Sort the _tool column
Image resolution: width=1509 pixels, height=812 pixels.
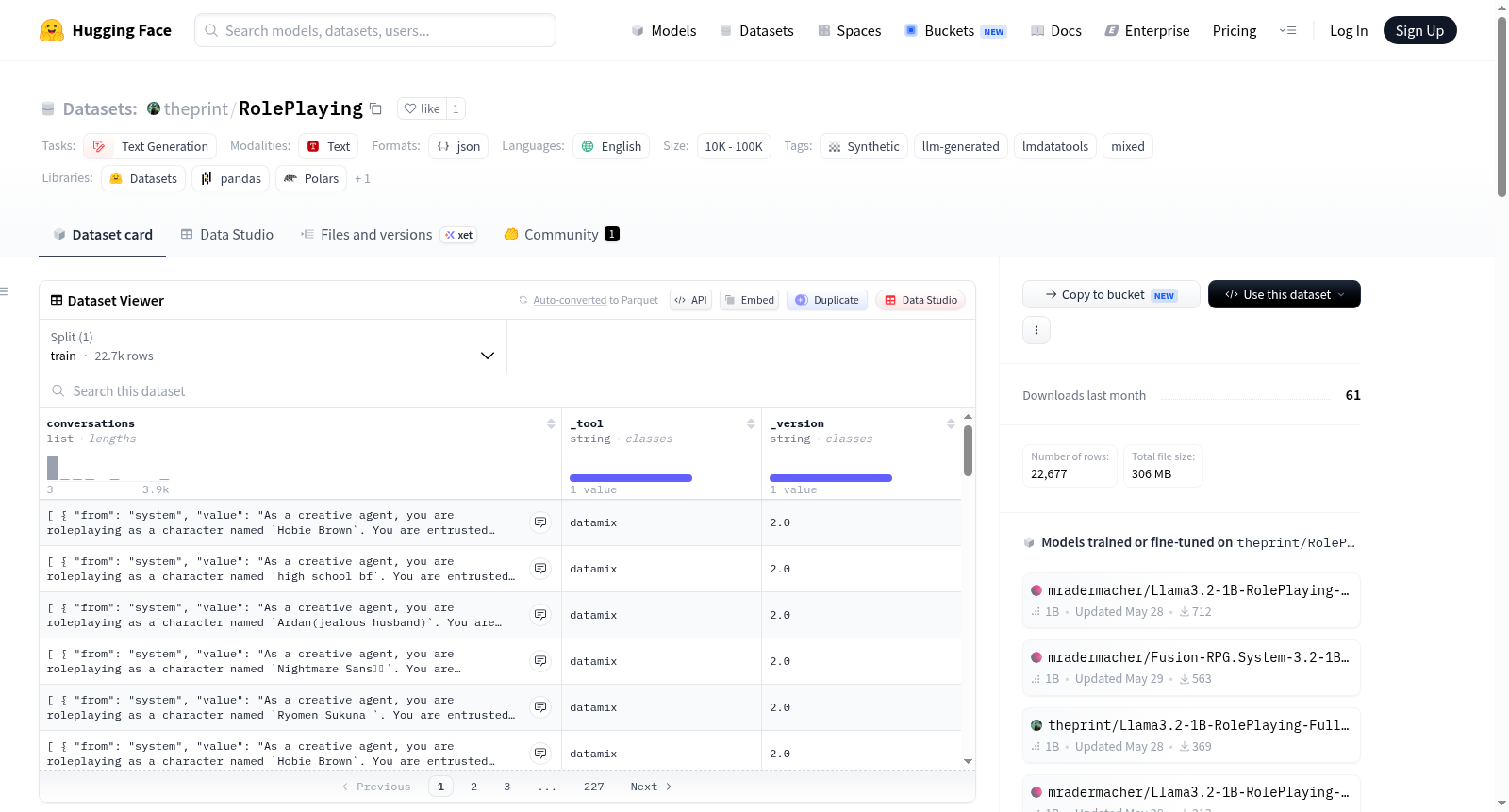751,423
